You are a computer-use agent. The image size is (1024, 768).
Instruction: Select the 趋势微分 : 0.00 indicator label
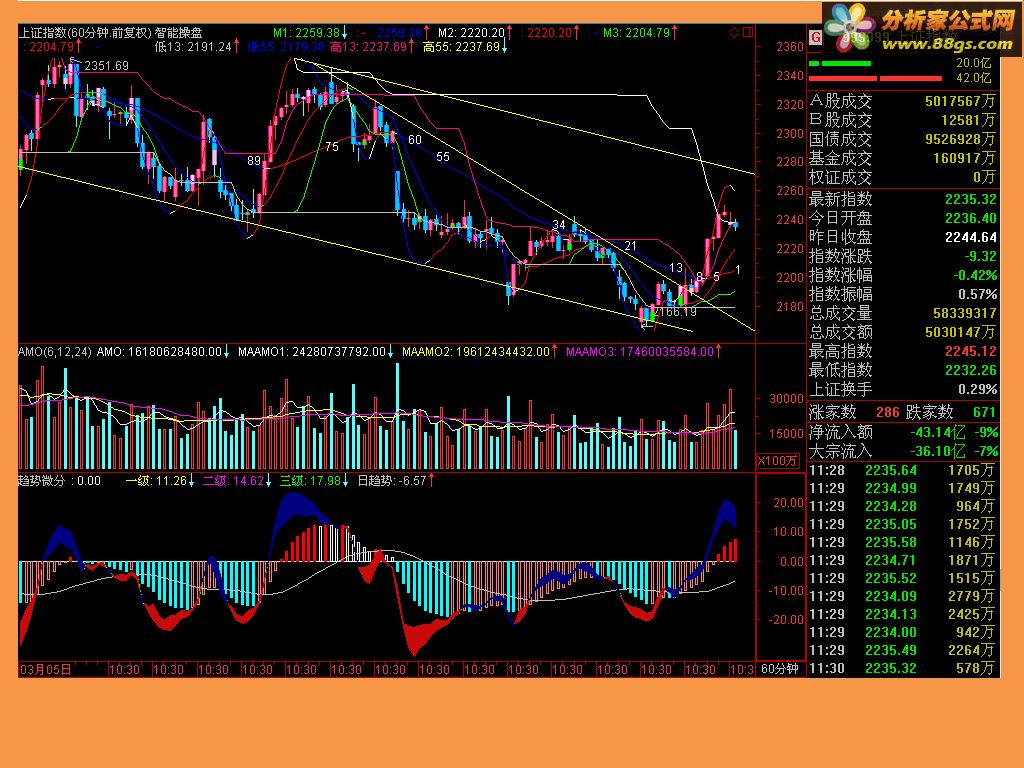click(x=59, y=481)
